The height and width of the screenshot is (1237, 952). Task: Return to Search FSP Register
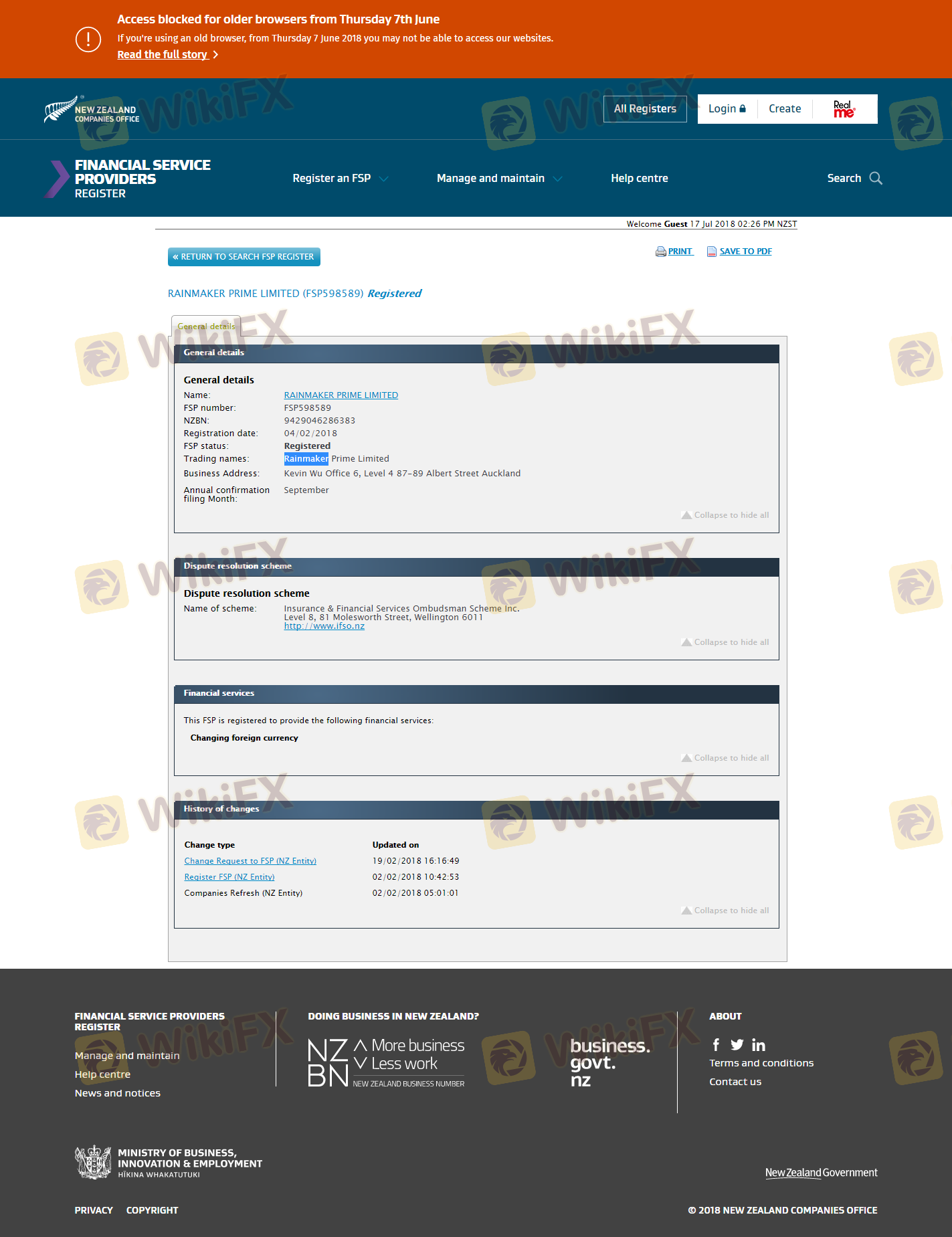coord(244,257)
